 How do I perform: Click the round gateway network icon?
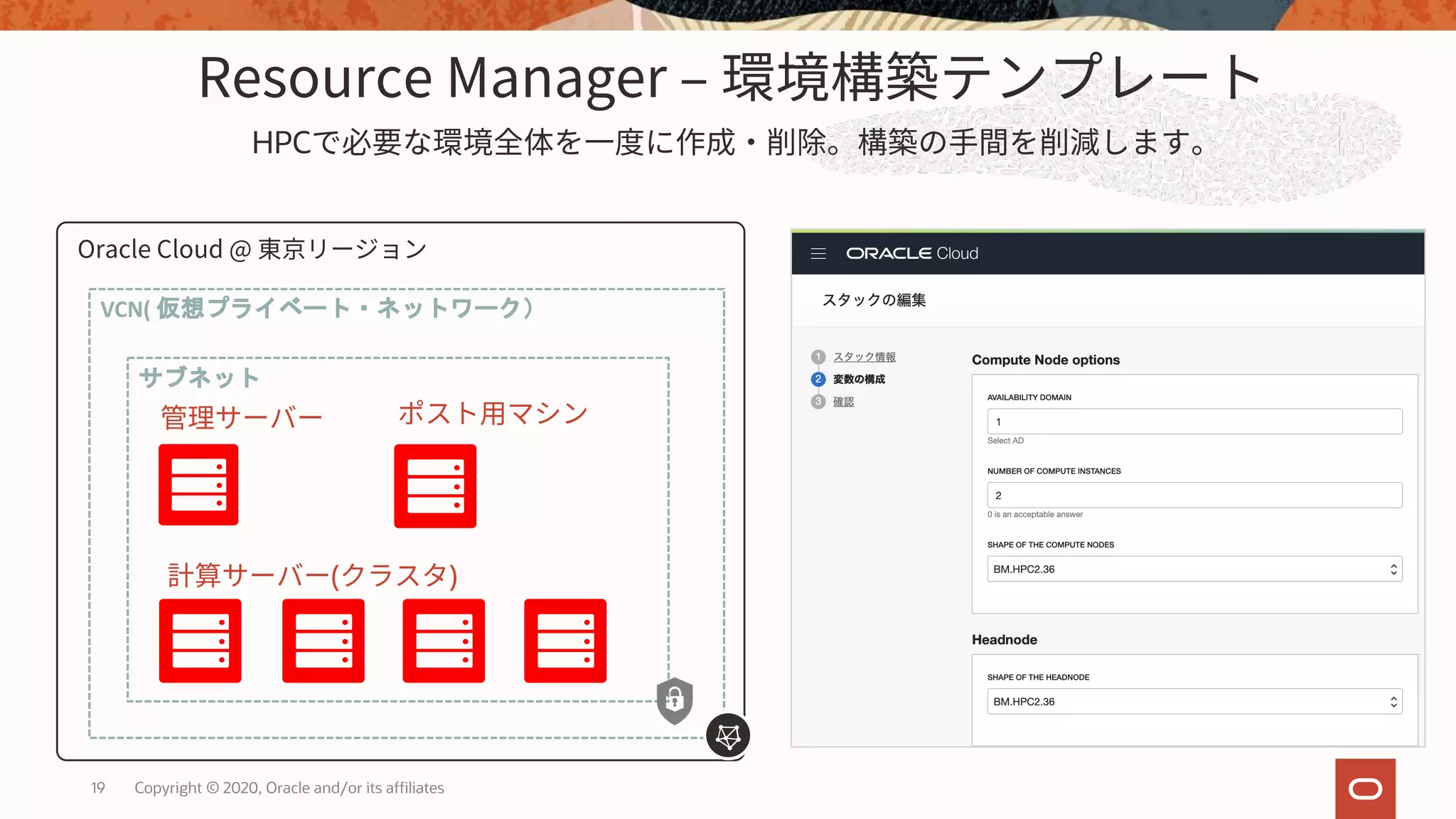coord(728,735)
